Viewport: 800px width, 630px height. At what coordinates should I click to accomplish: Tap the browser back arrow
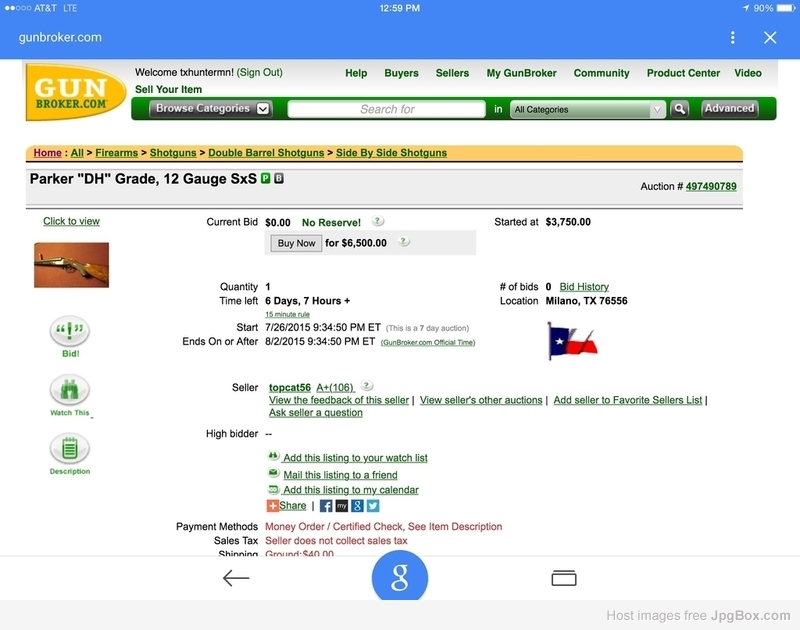(236, 577)
